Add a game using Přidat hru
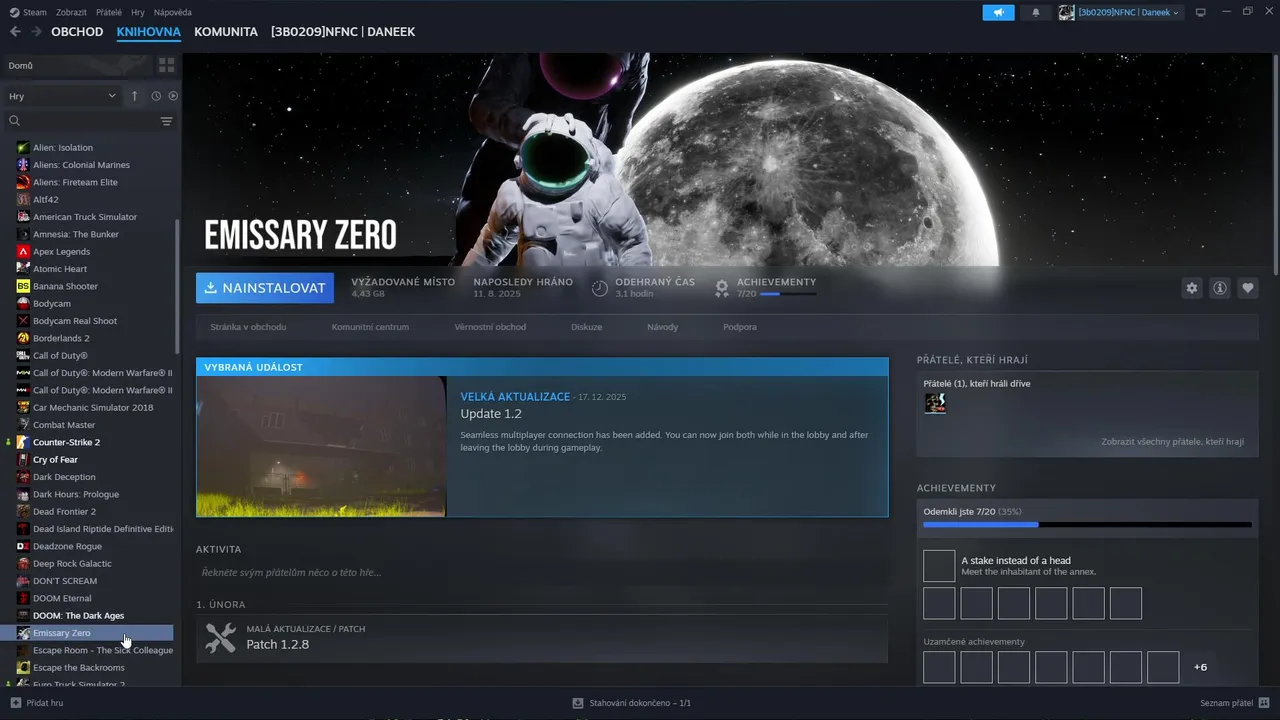 [x=37, y=703]
